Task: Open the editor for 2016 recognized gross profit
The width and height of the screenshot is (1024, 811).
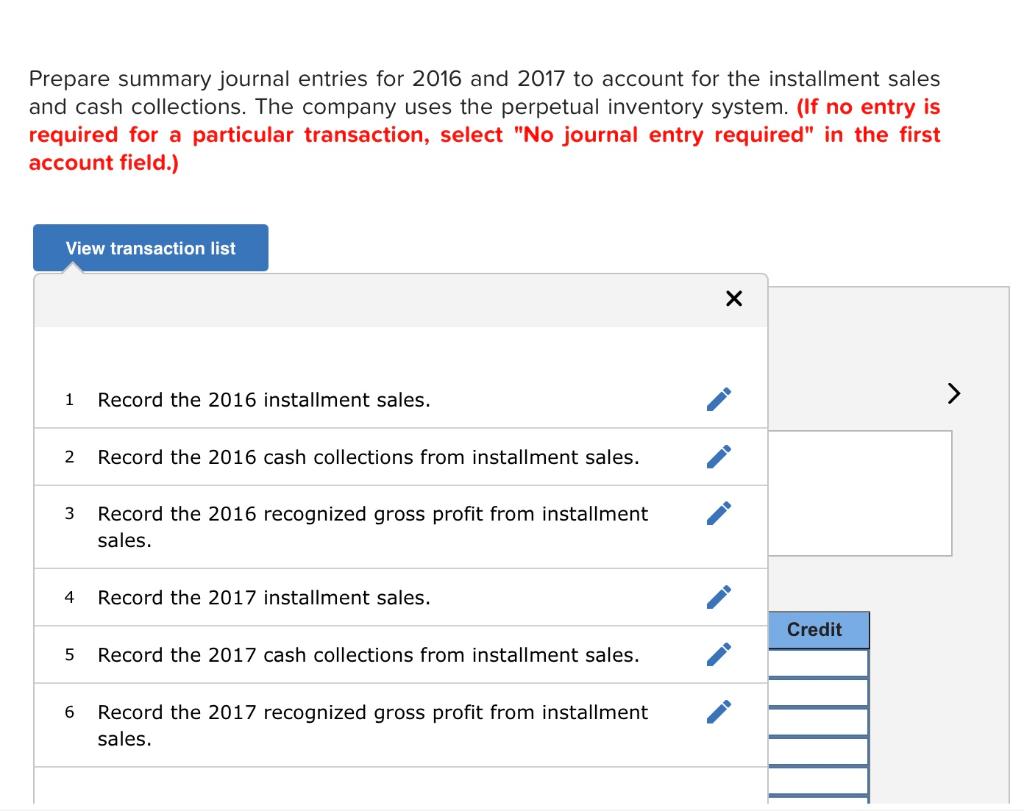Action: point(718,513)
